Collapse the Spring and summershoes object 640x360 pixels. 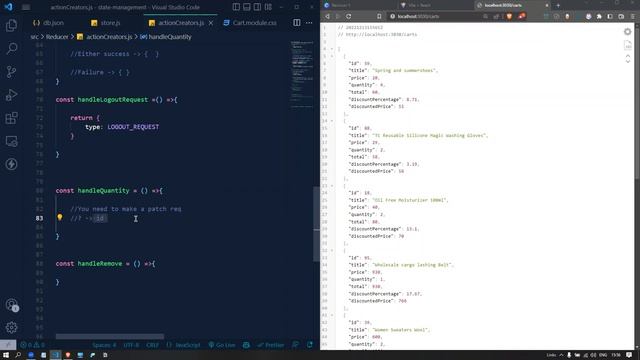pos(332,56)
